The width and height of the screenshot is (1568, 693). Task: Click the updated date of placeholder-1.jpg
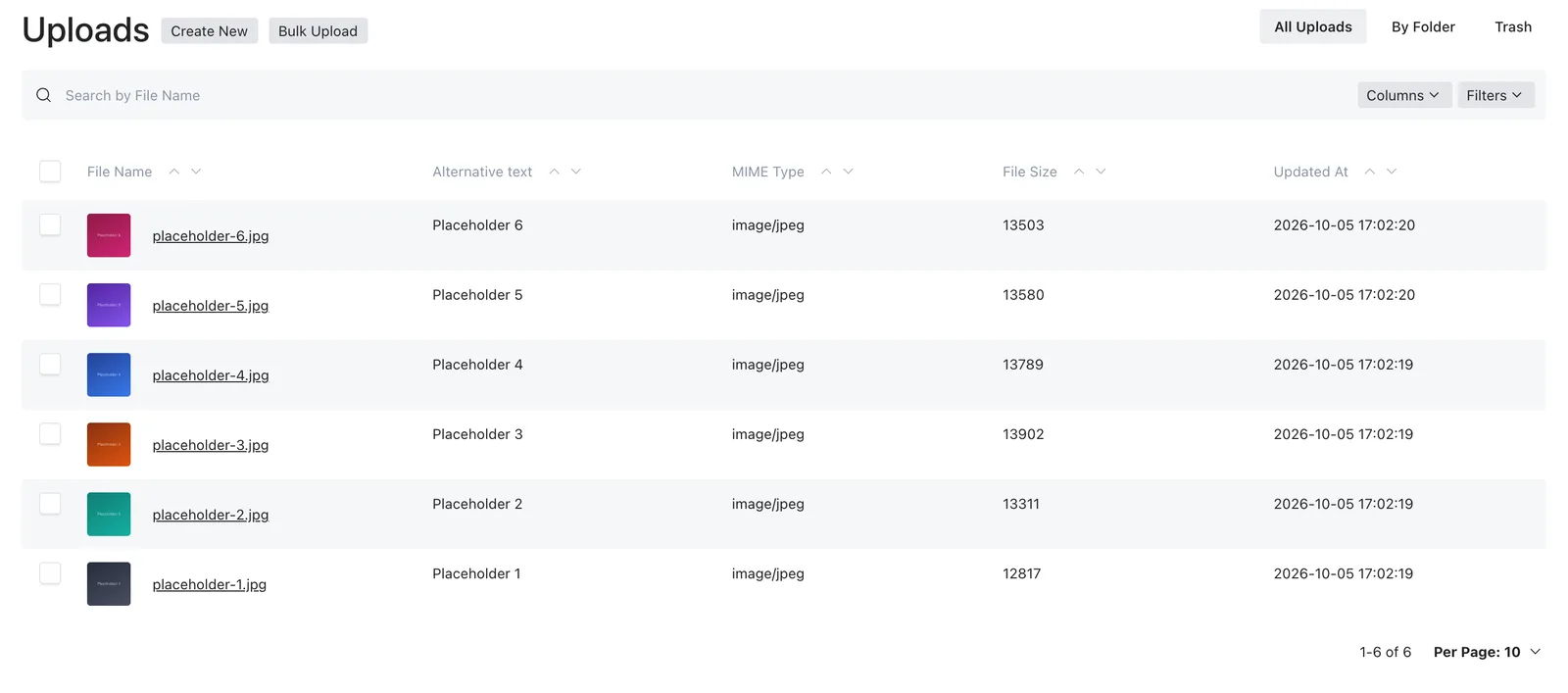(x=1343, y=572)
